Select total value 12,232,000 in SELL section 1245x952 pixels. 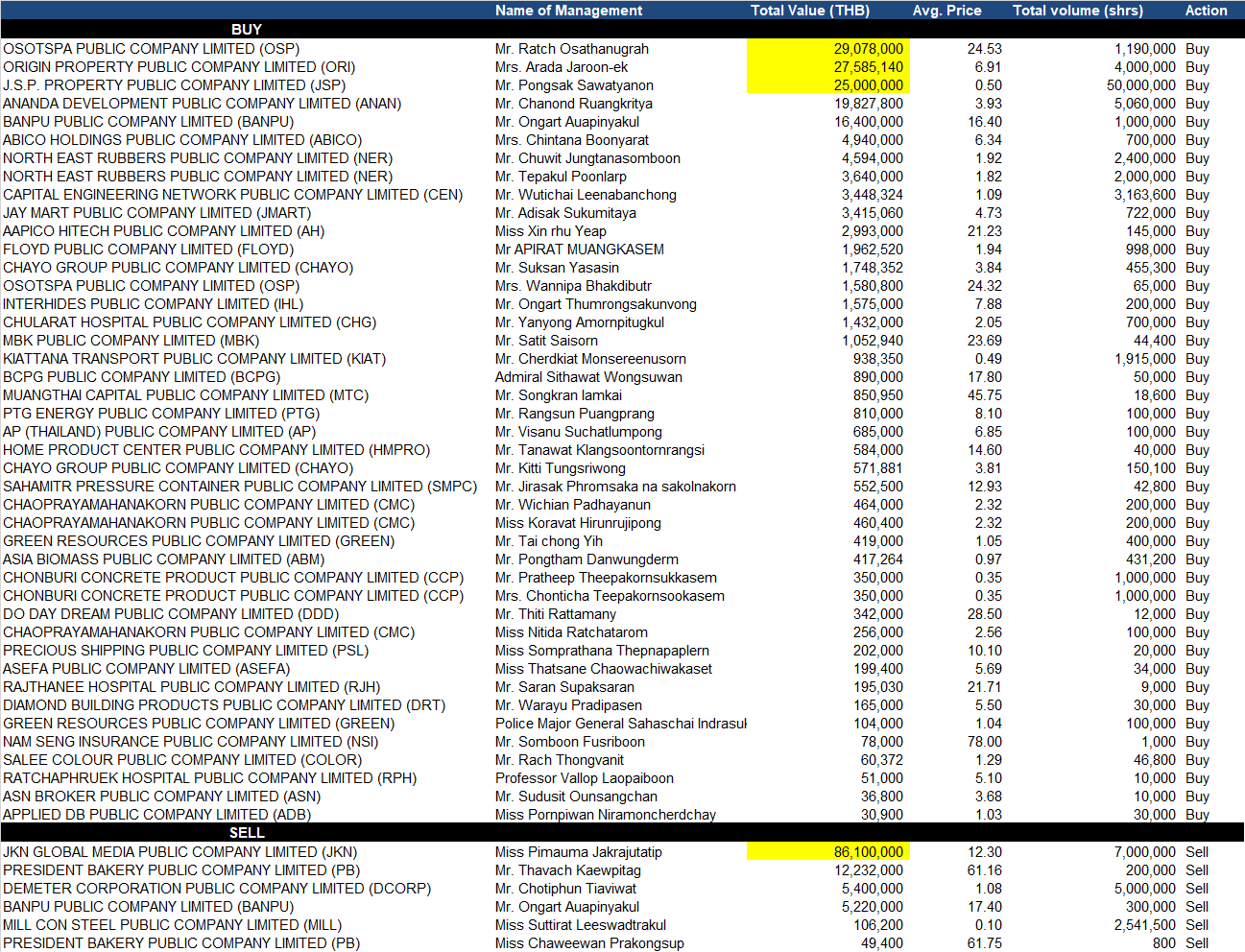(x=869, y=870)
